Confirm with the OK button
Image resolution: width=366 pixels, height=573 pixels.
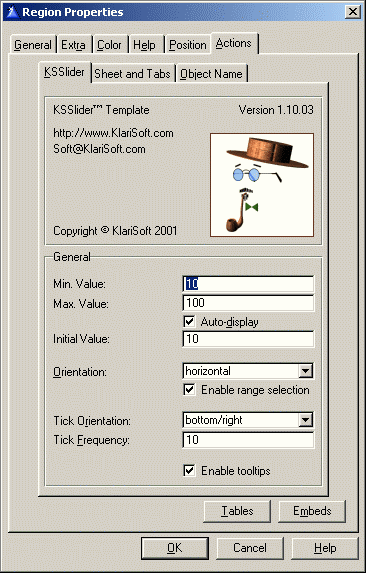click(175, 548)
